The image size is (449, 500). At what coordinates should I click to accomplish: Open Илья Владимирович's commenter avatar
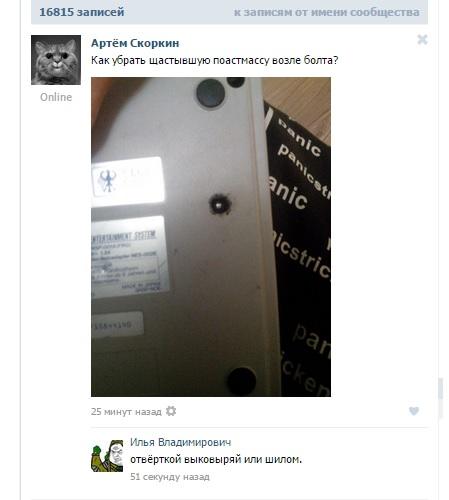click(x=107, y=456)
